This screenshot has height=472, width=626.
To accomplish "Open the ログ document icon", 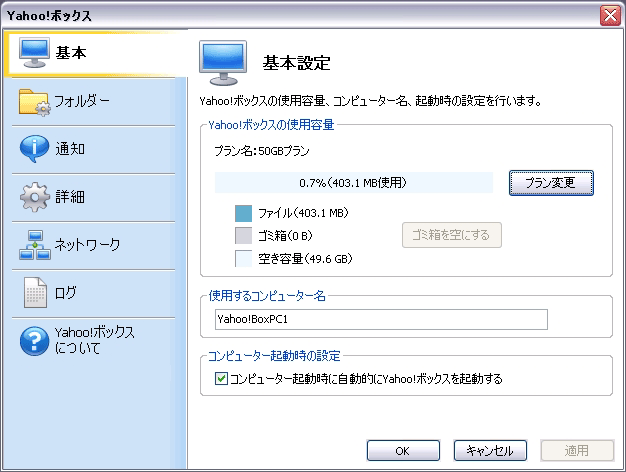I will 36,293.
